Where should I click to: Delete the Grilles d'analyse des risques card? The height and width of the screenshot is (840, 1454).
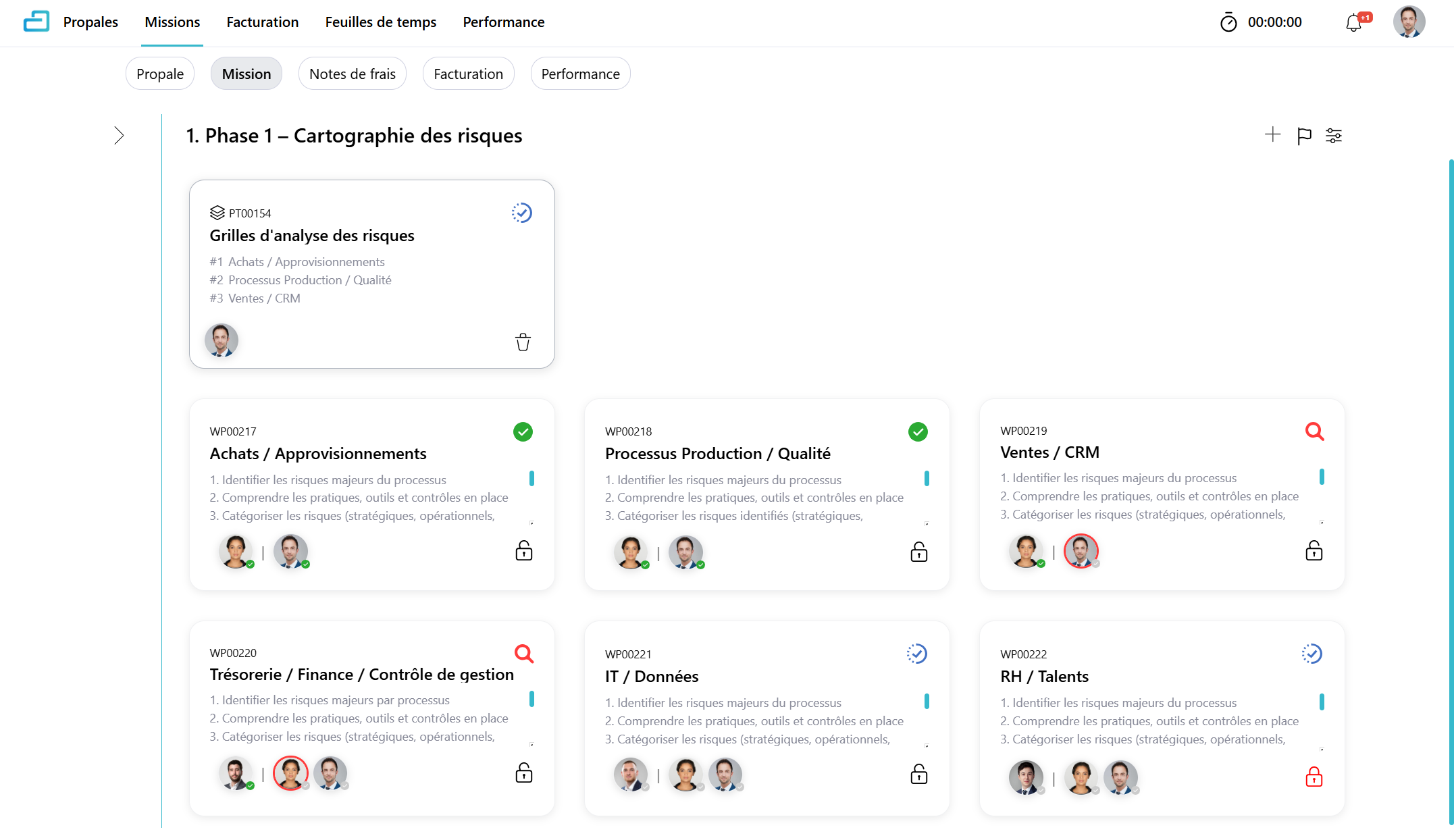[x=523, y=342]
